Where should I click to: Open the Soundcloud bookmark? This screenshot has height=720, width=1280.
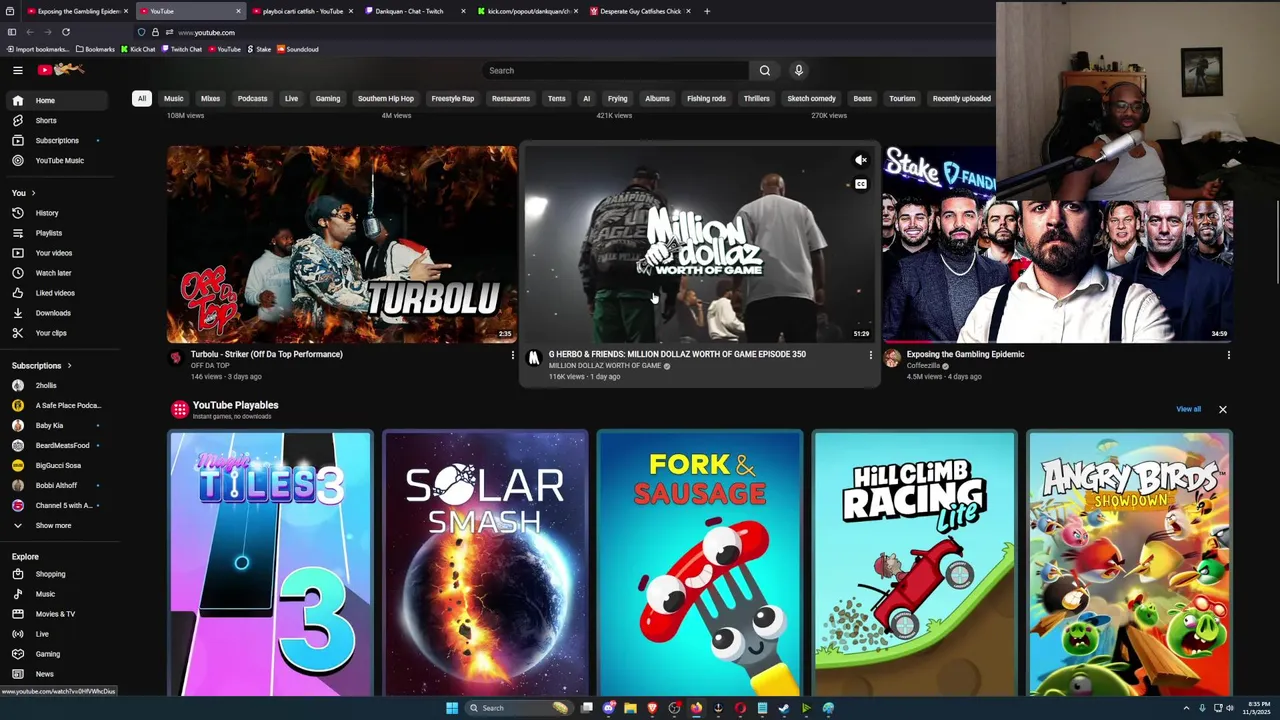297,49
